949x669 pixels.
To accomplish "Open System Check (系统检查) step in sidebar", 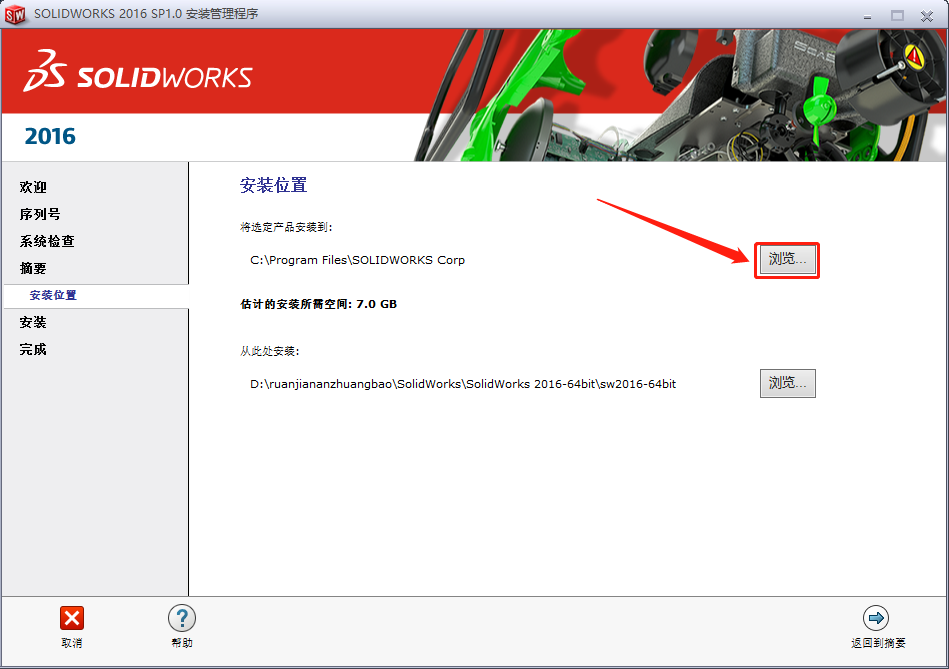I will [47, 241].
